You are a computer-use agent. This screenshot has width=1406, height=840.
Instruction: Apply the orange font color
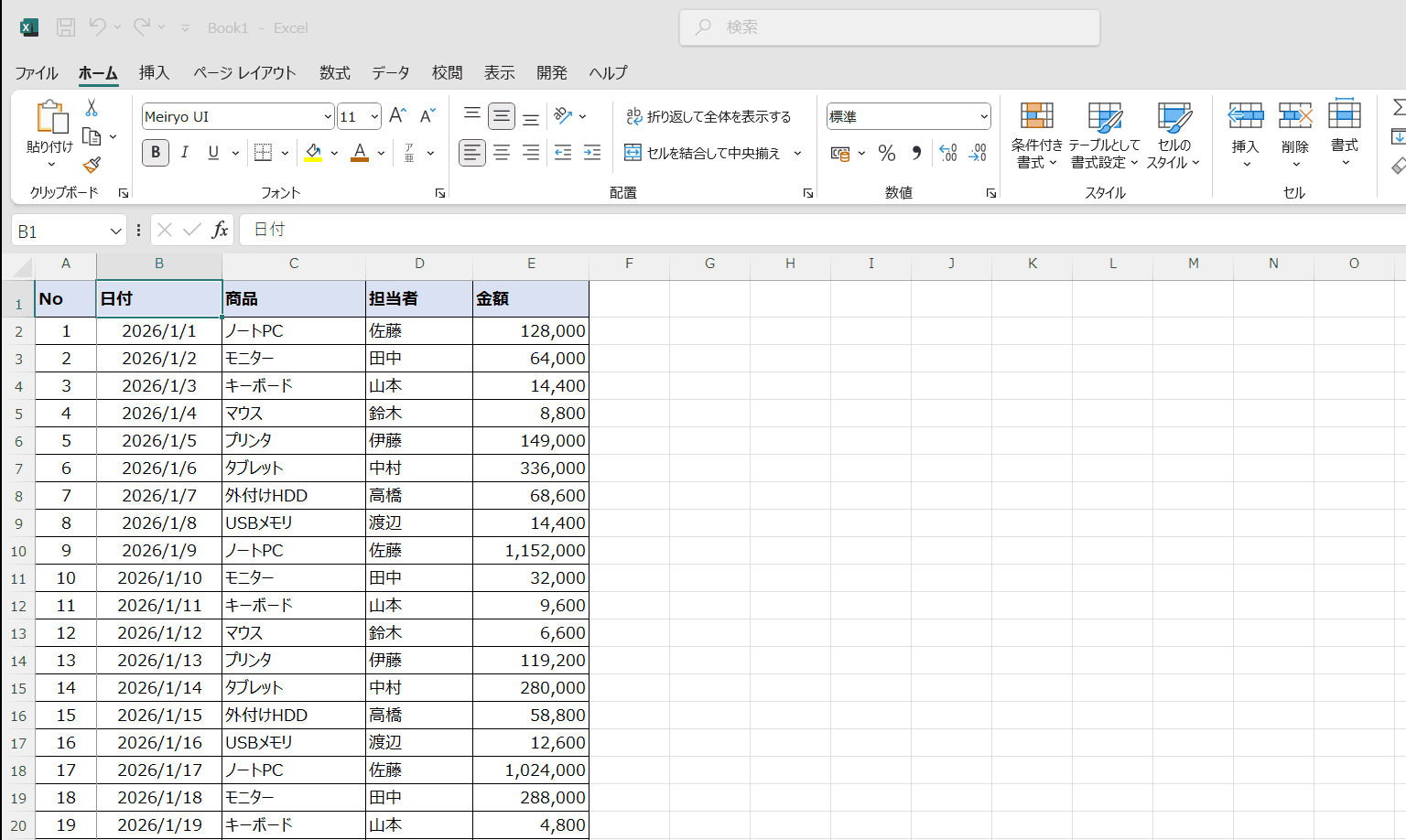point(360,153)
